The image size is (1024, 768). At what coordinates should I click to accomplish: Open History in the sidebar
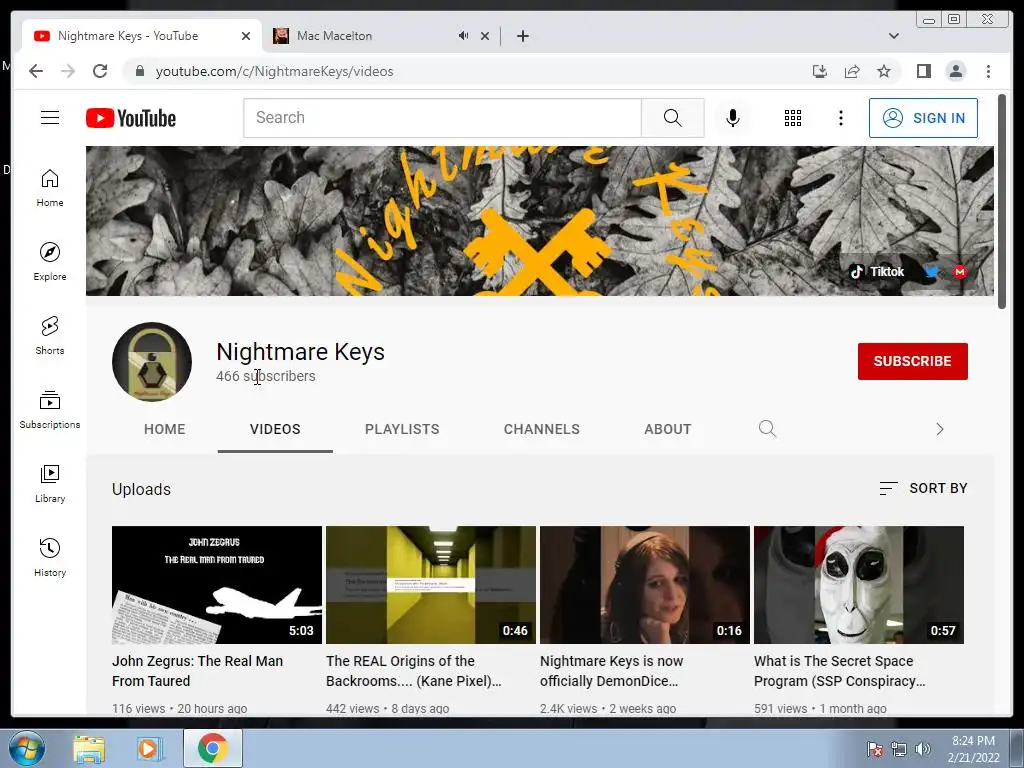[x=50, y=557]
